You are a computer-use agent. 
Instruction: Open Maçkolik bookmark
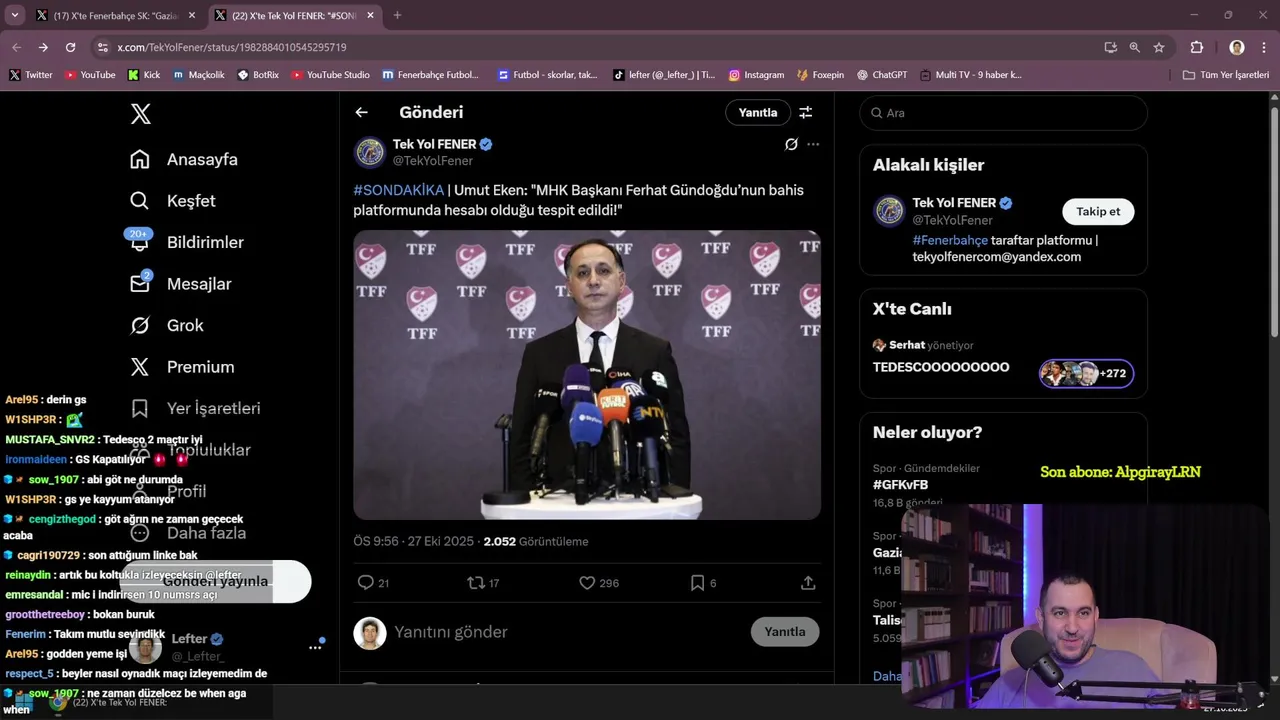198,75
